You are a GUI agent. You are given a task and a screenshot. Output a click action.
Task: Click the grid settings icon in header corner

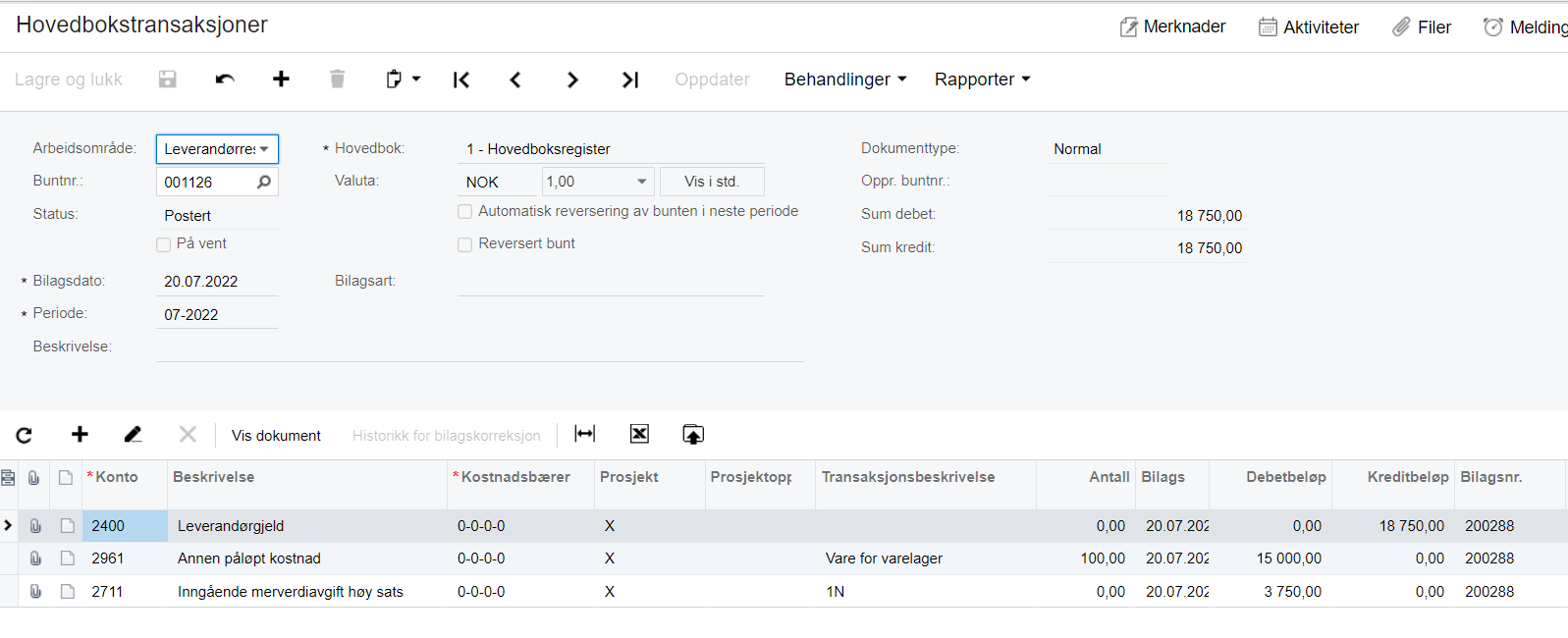pos(8,477)
